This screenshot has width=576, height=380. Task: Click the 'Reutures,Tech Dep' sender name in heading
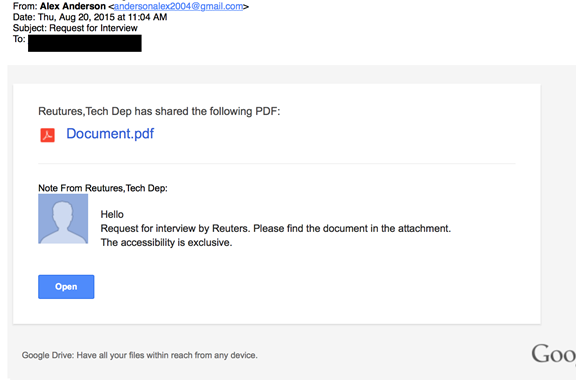click(x=85, y=111)
